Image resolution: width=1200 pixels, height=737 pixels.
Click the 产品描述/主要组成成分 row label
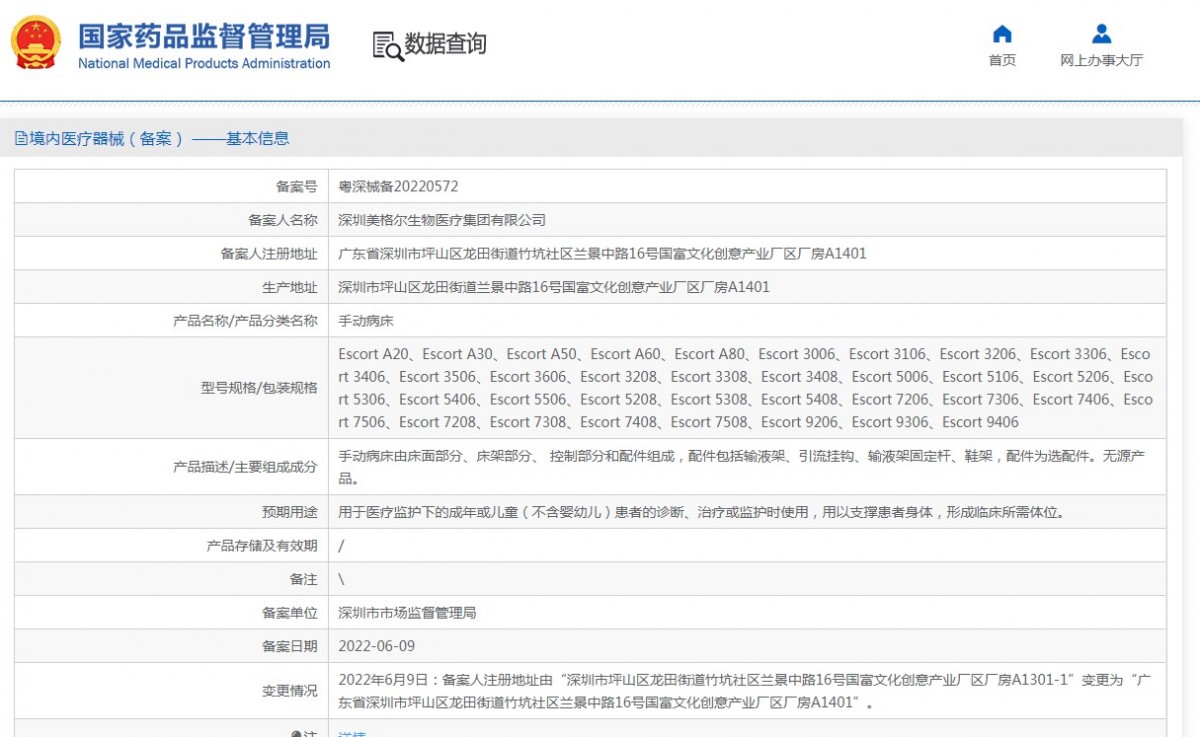[x=245, y=467]
